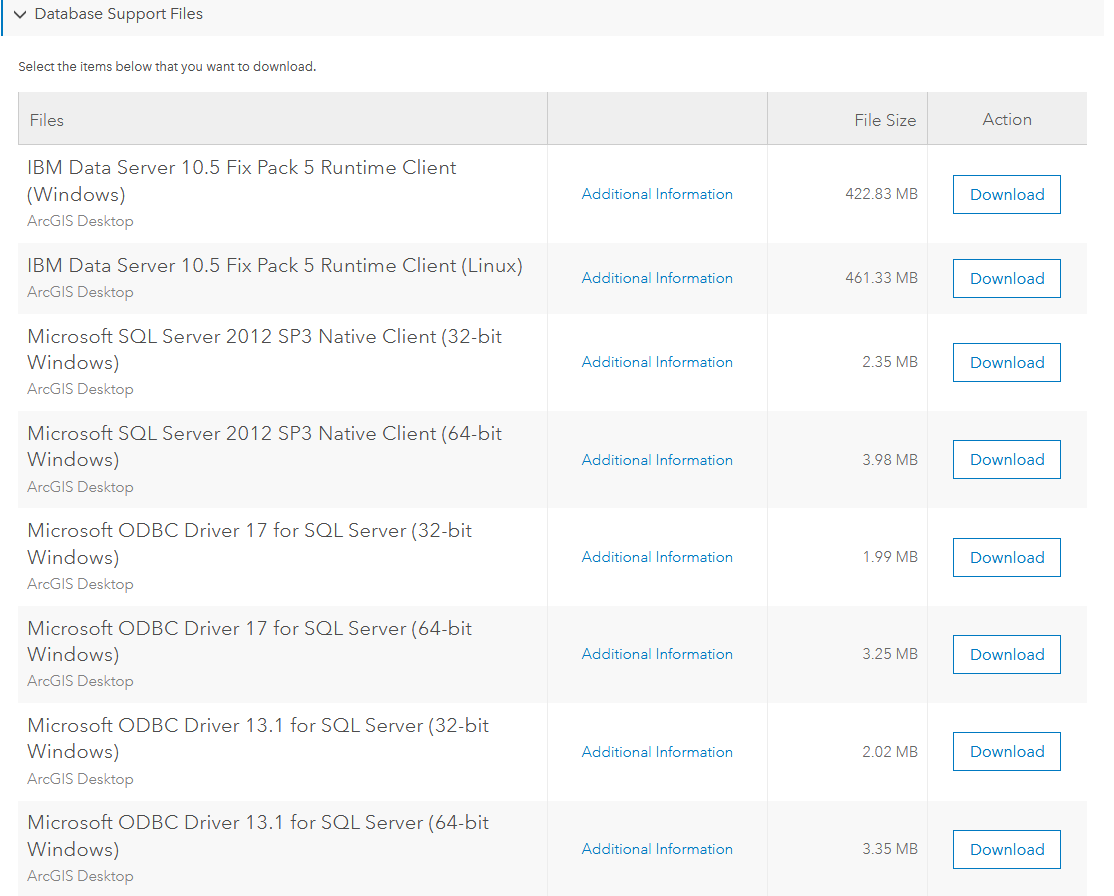Download ODBC Driver 17 for 32-bit Windows
This screenshot has width=1114, height=896.
(x=1006, y=557)
